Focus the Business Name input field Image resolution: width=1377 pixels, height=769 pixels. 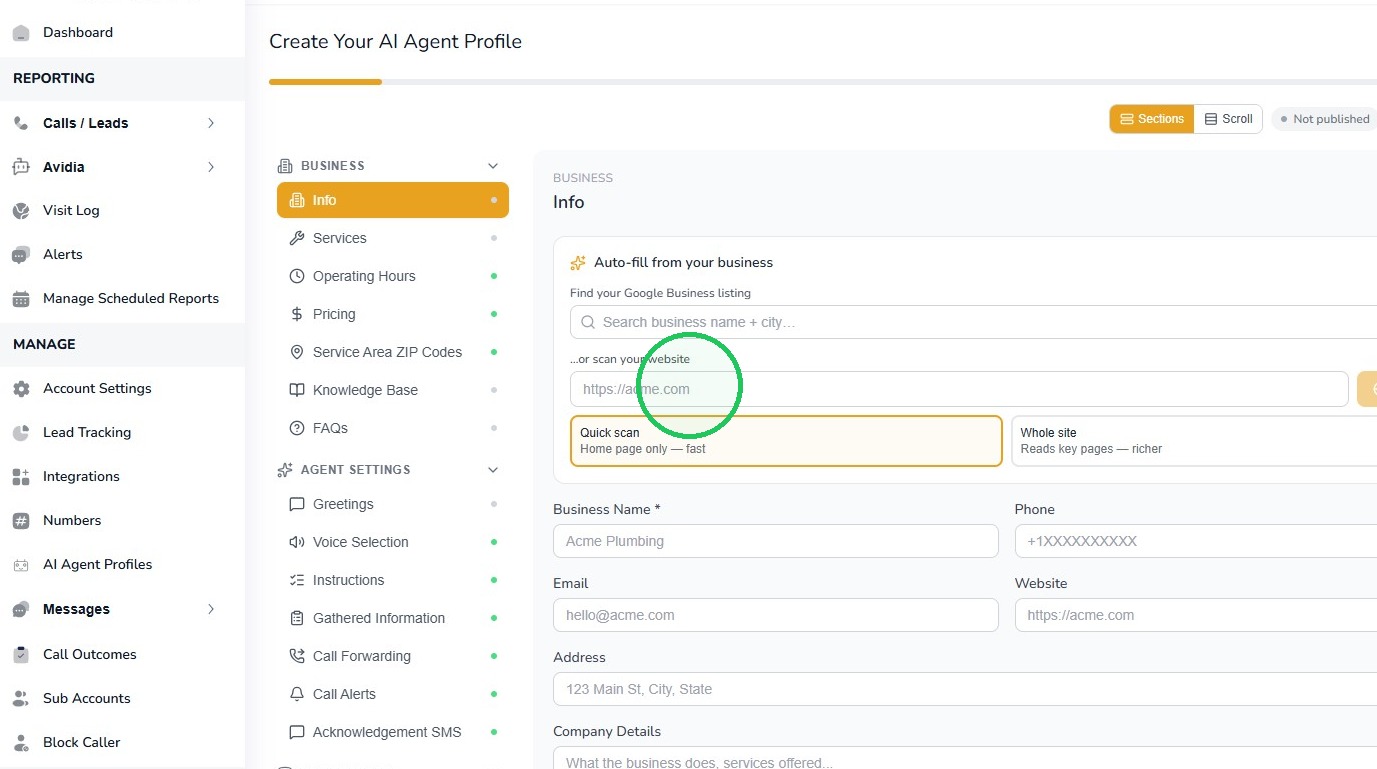coord(775,541)
